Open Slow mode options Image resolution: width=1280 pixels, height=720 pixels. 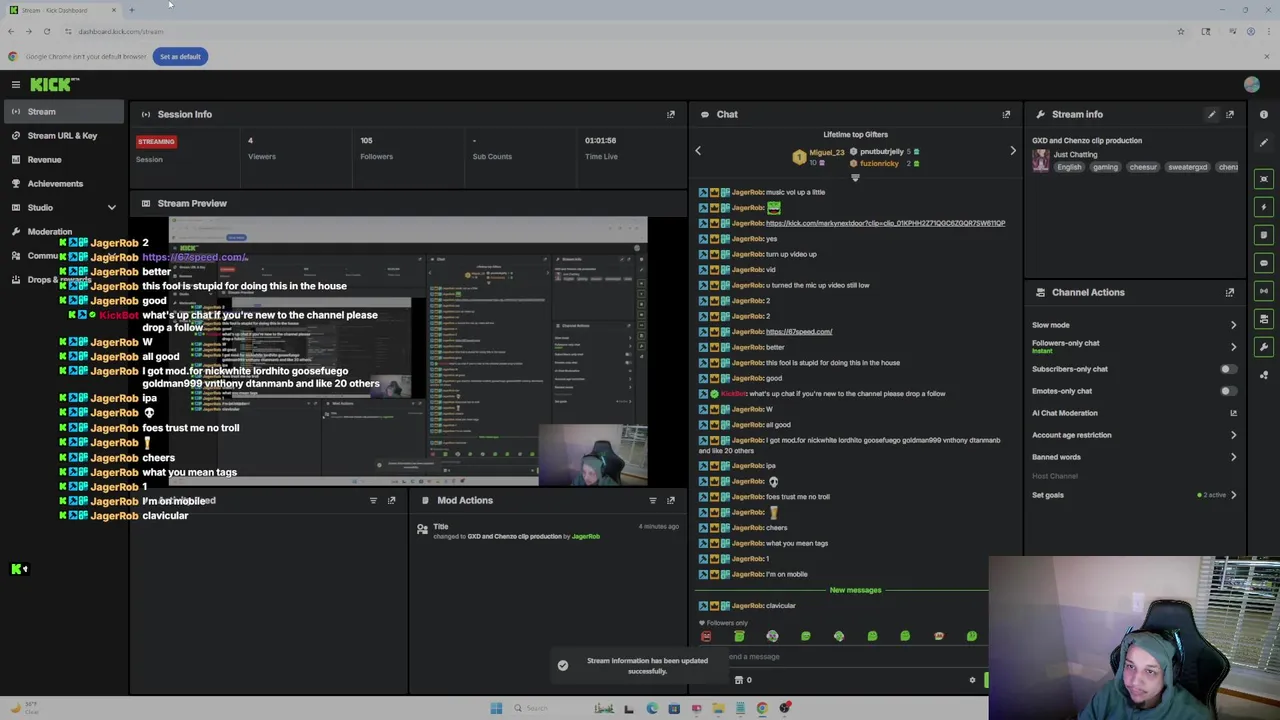coord(1134,325)
